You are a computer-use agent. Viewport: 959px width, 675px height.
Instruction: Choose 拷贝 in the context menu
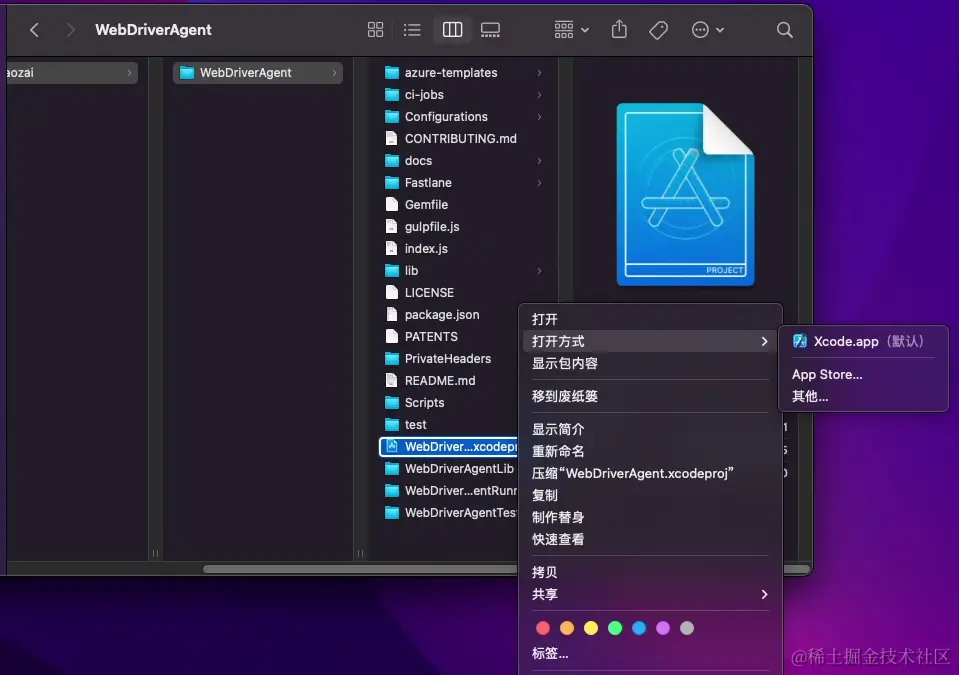pyautogui.click(x=650, y=572)
